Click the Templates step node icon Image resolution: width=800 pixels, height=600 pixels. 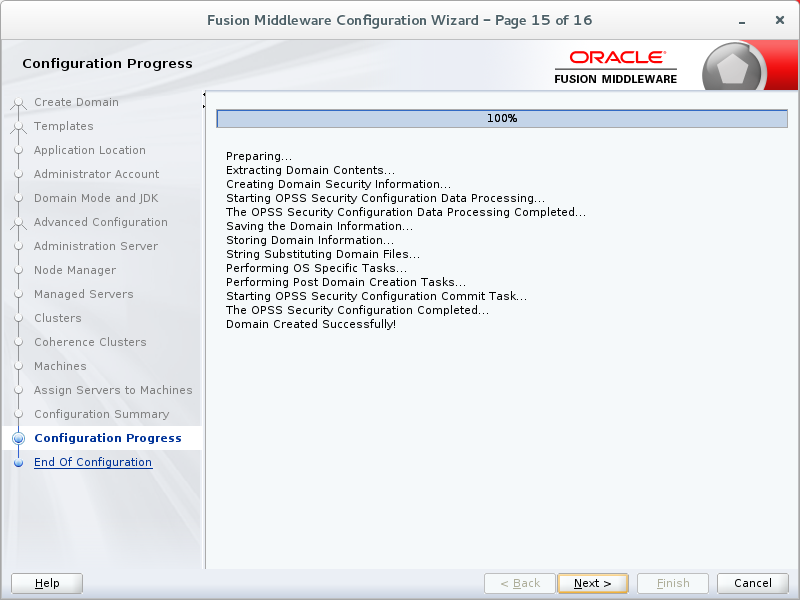point(18,128)
